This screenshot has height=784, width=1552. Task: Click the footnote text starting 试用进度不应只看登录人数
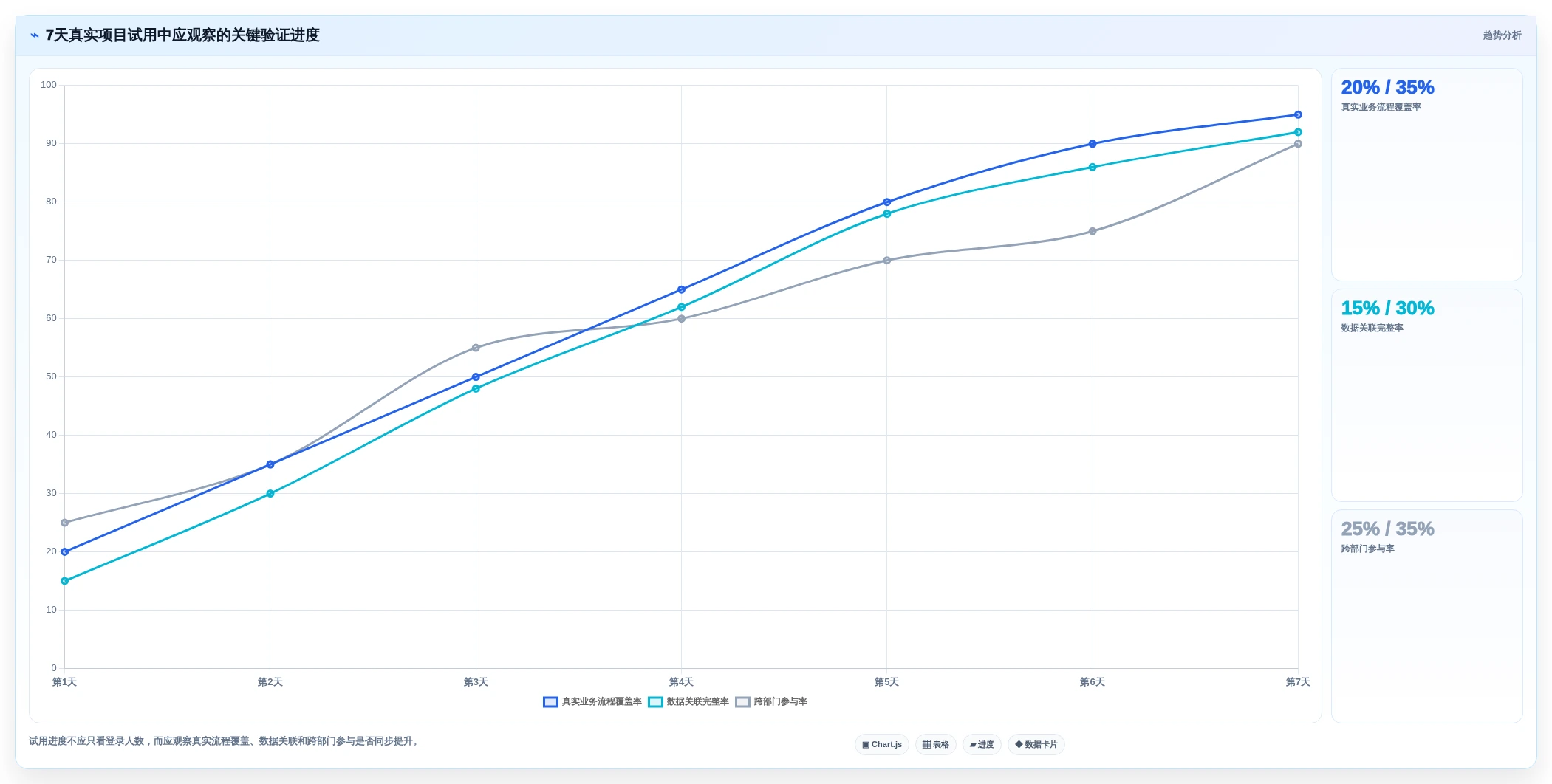(x=225, y=741)
